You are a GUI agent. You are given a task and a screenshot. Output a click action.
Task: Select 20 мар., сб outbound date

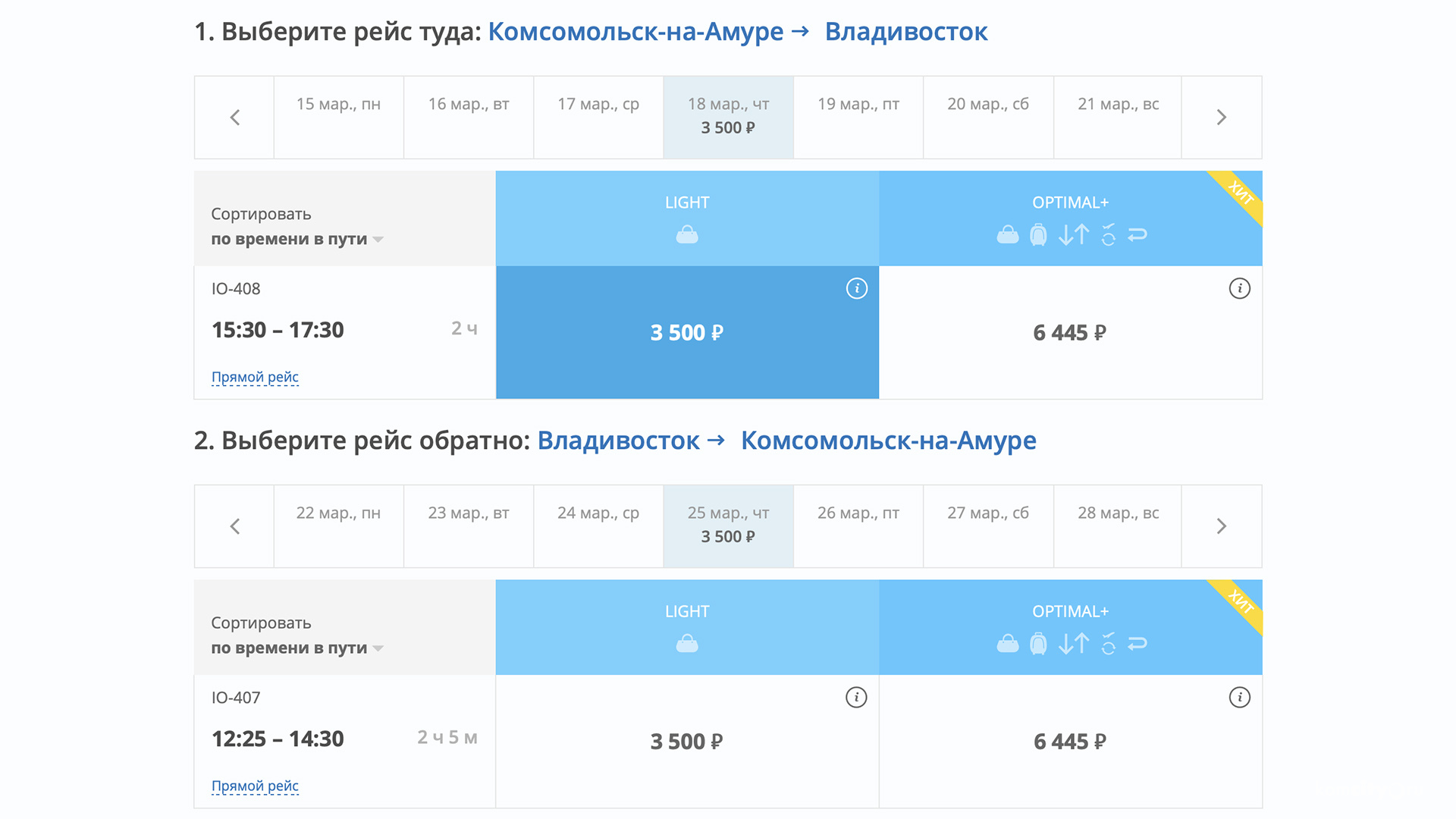pyautogui.click(x=988, y=118)
